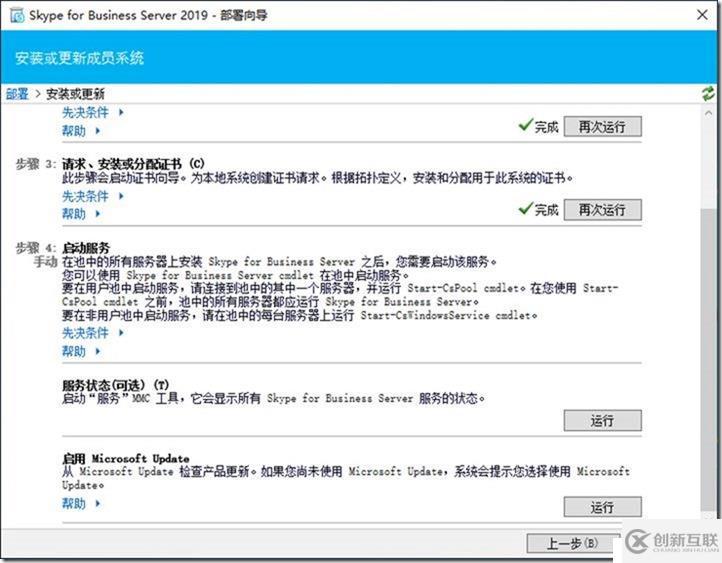Click the scrollbar up arrow
722x563 pixels.
[x=708, y=112]
